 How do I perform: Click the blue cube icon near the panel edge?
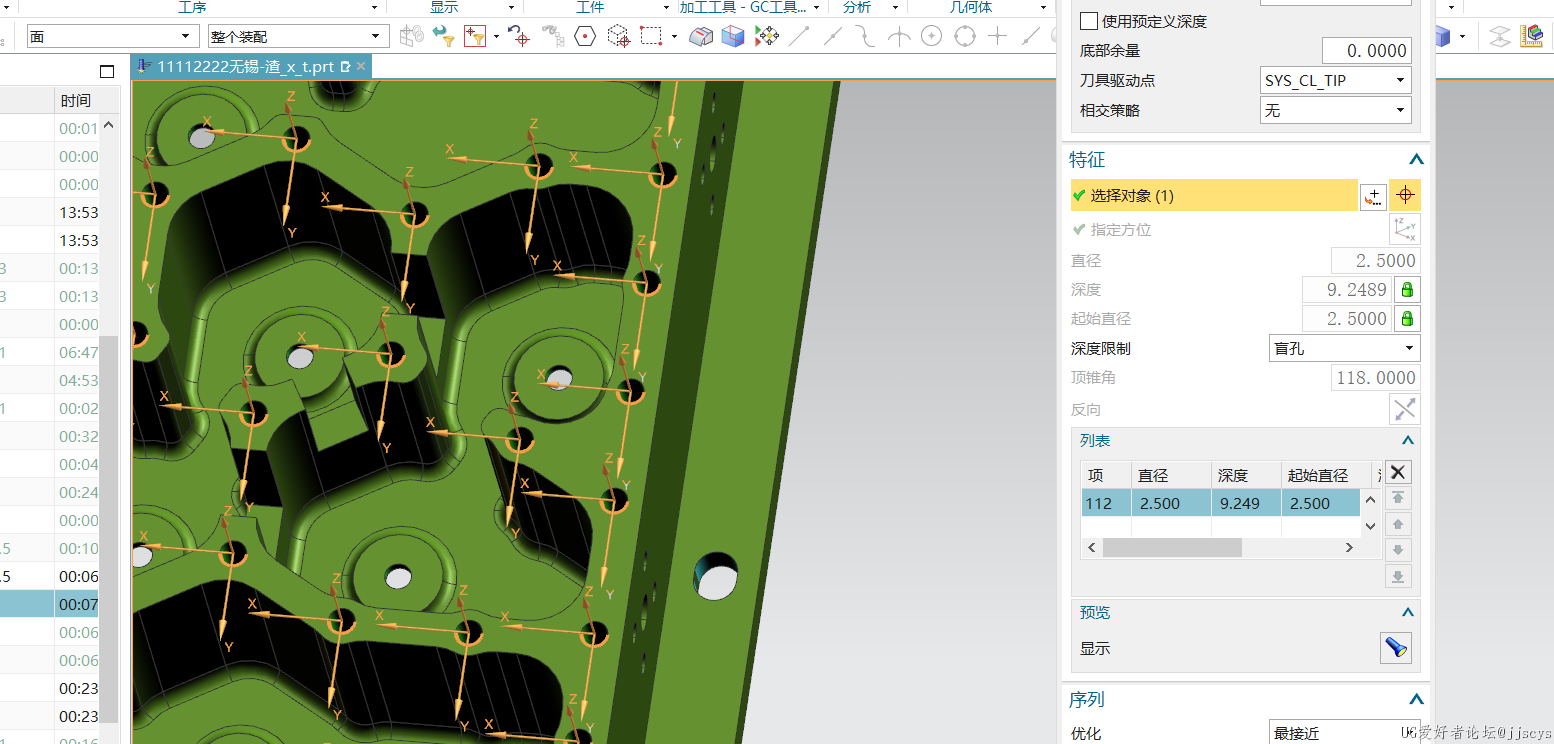(x=1443, y=37)
